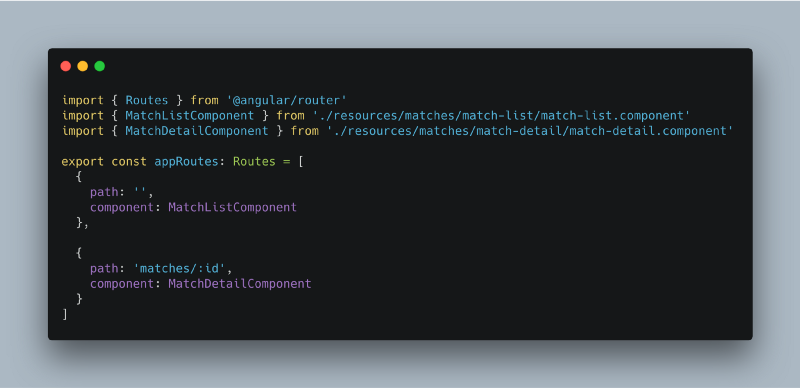
Task: Click the 'matches/:id' path string
Action: tap(179, 269)
